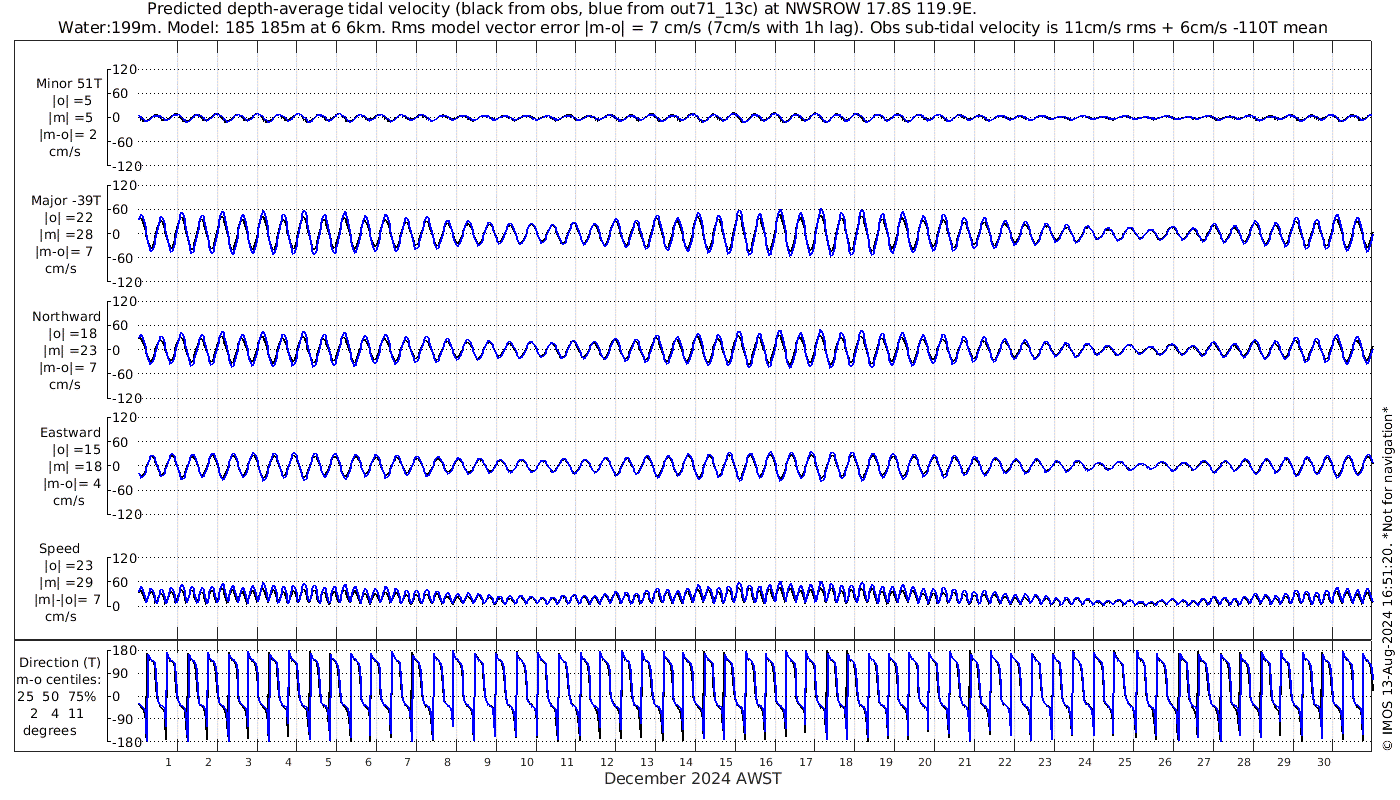
Task: Click date tick label 28 on x-axis
Action: (x=1244, y=762)
